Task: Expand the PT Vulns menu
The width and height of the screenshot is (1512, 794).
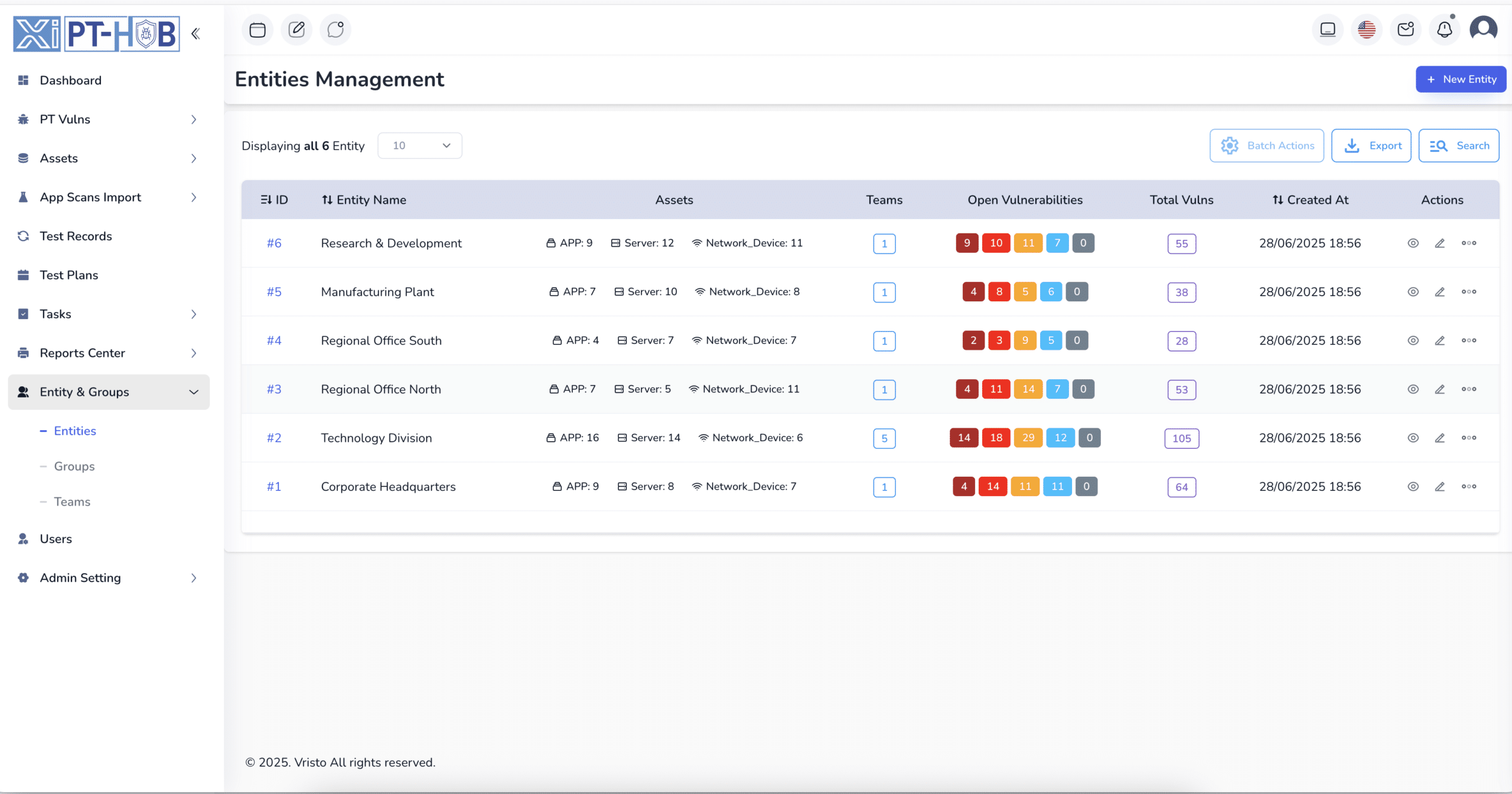Action: pyautogui.click(x=109, y=119)
